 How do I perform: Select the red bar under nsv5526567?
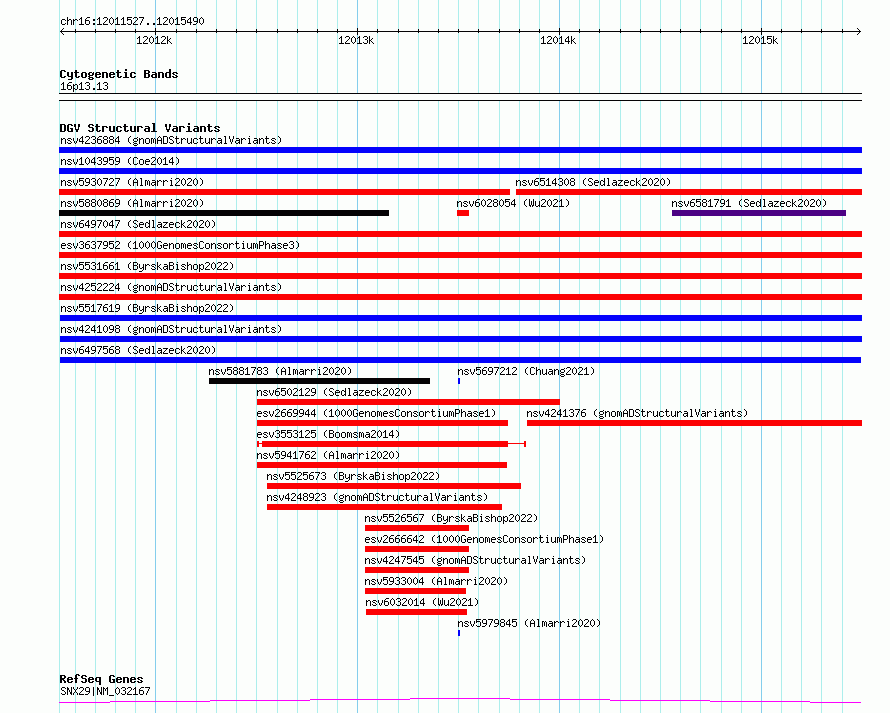pyautogui.click(x=417, y=528)
